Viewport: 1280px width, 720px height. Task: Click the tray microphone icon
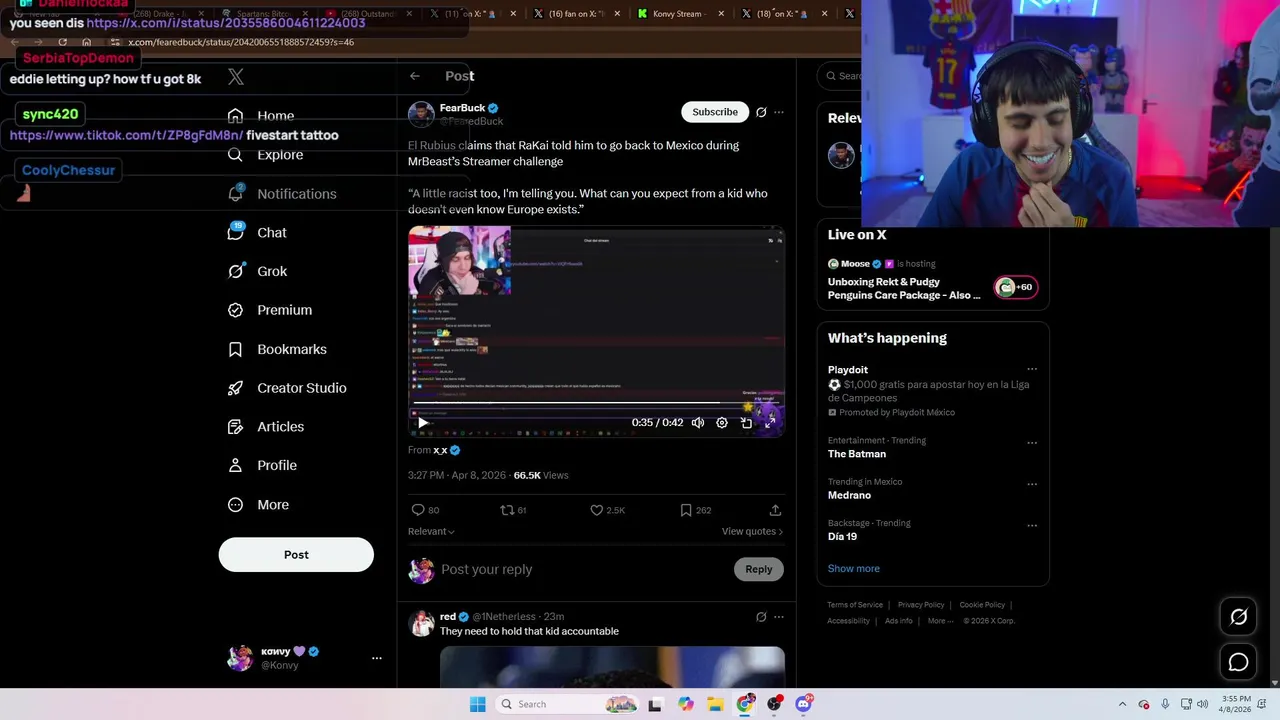pyautogui.click(x=1165, y=704)
